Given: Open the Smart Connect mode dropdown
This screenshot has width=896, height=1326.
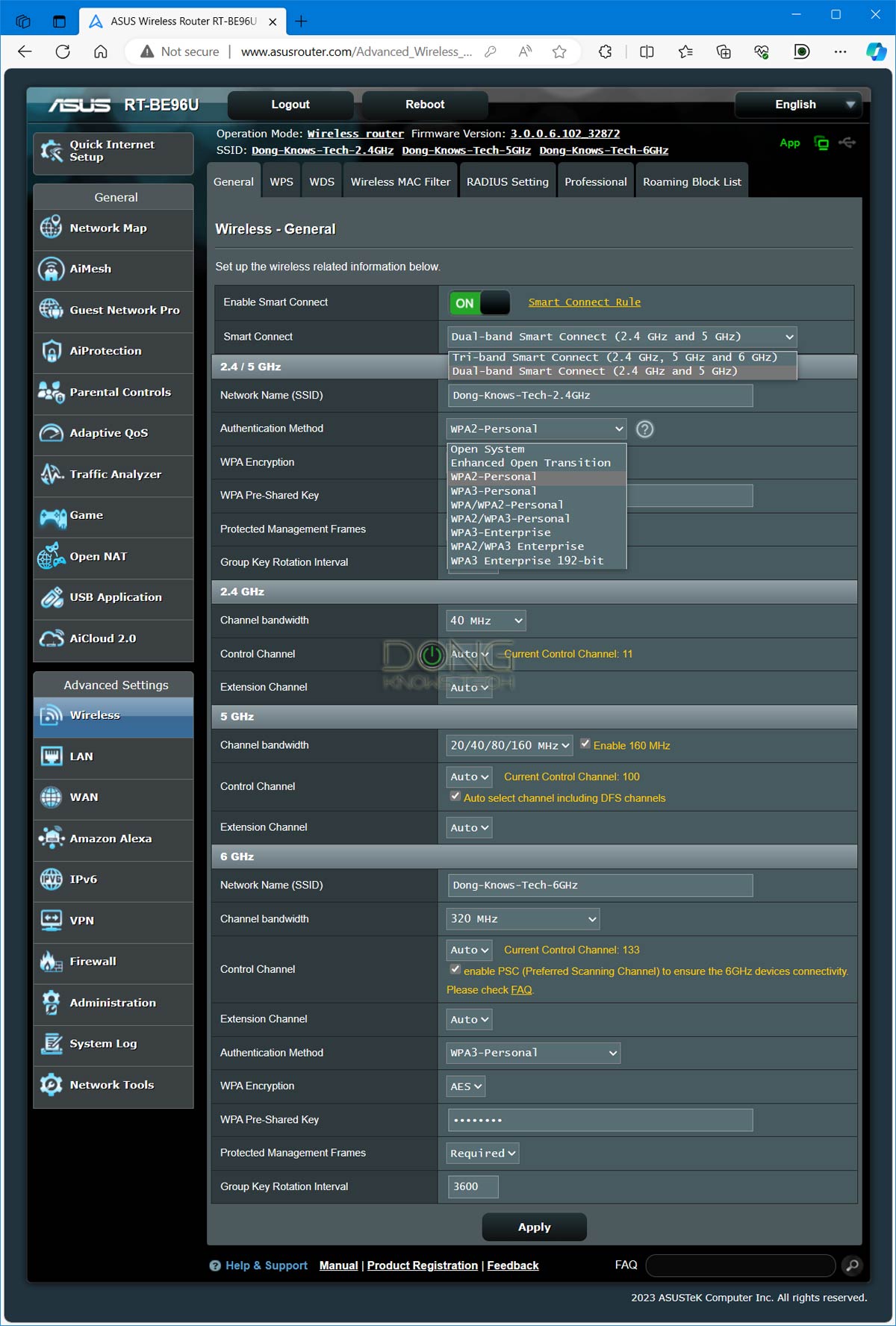Looking at the screenshot, I should point(622,337).
